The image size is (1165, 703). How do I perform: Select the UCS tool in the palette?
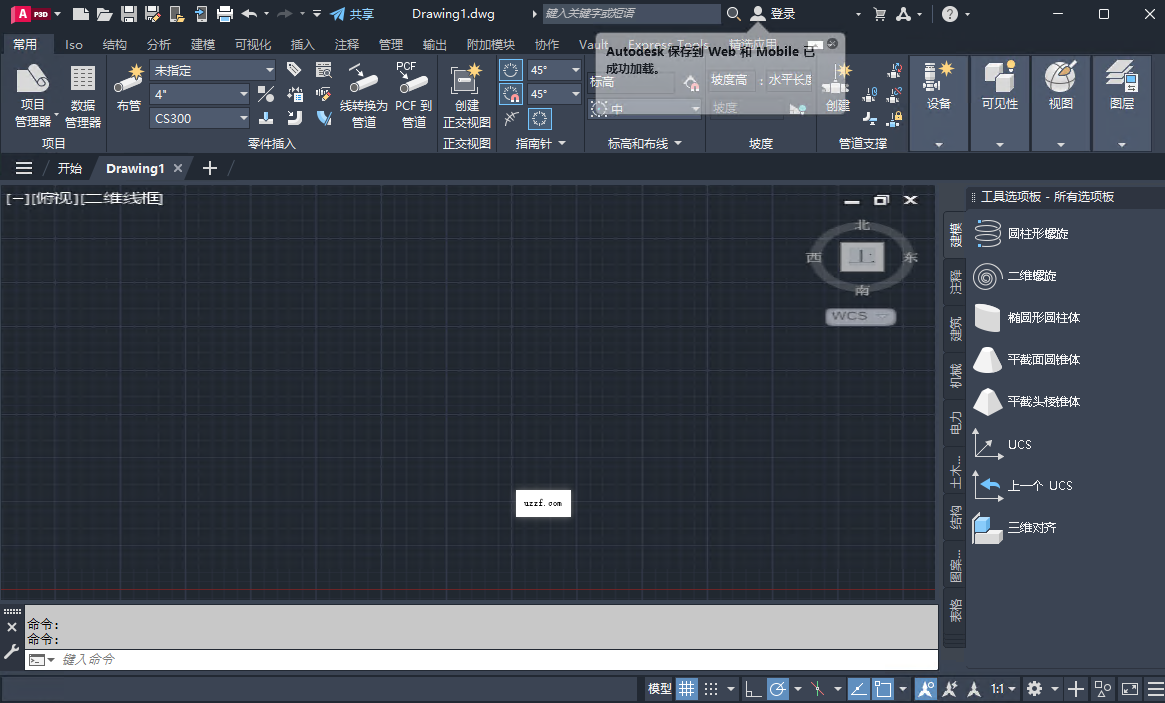click(1019, 444)
